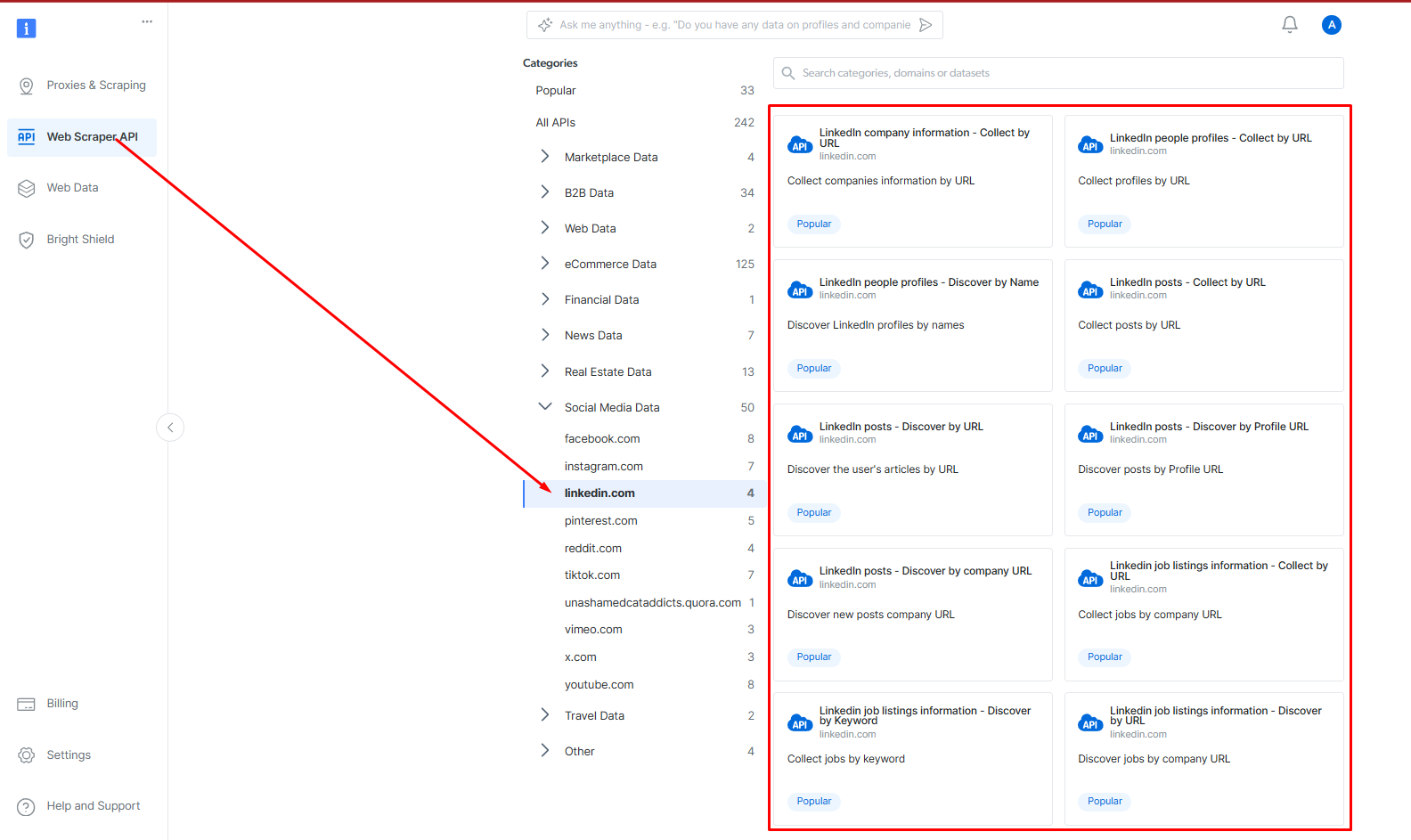Click API icon on LinkedIn posts Discover by URL
Screen dimensions: 1411x840
point(800,434)
